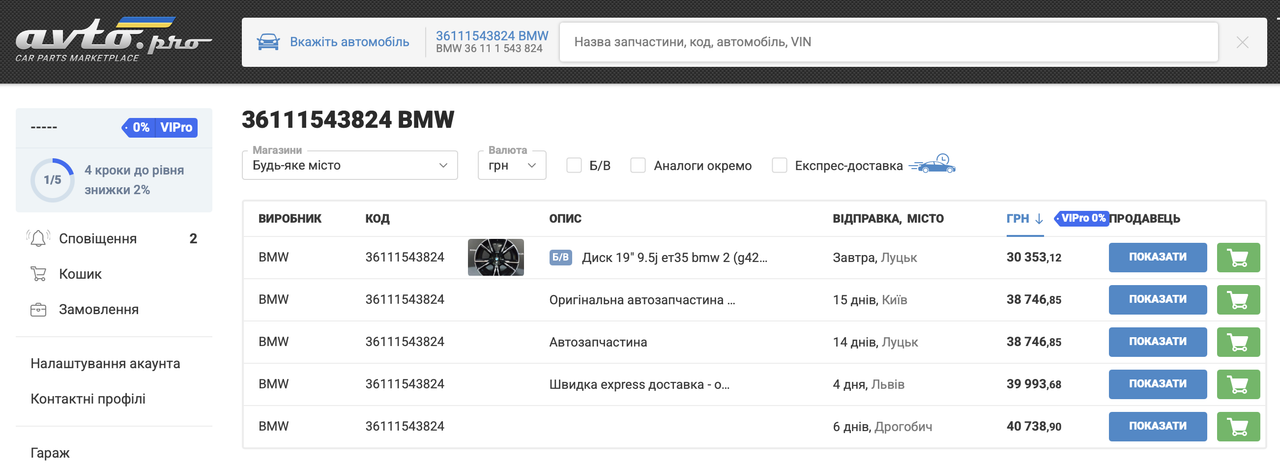Click 15 днів, Київ shipping cell
1280x465 pixels.
[870, 299]
